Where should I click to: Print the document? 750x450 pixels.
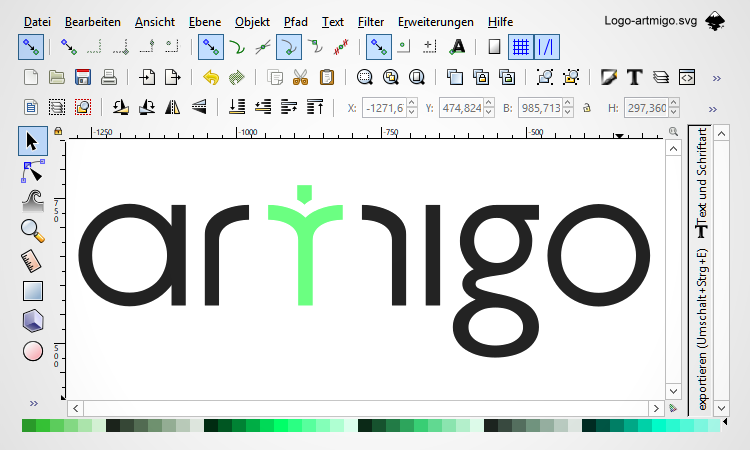(x=109, y=77)
